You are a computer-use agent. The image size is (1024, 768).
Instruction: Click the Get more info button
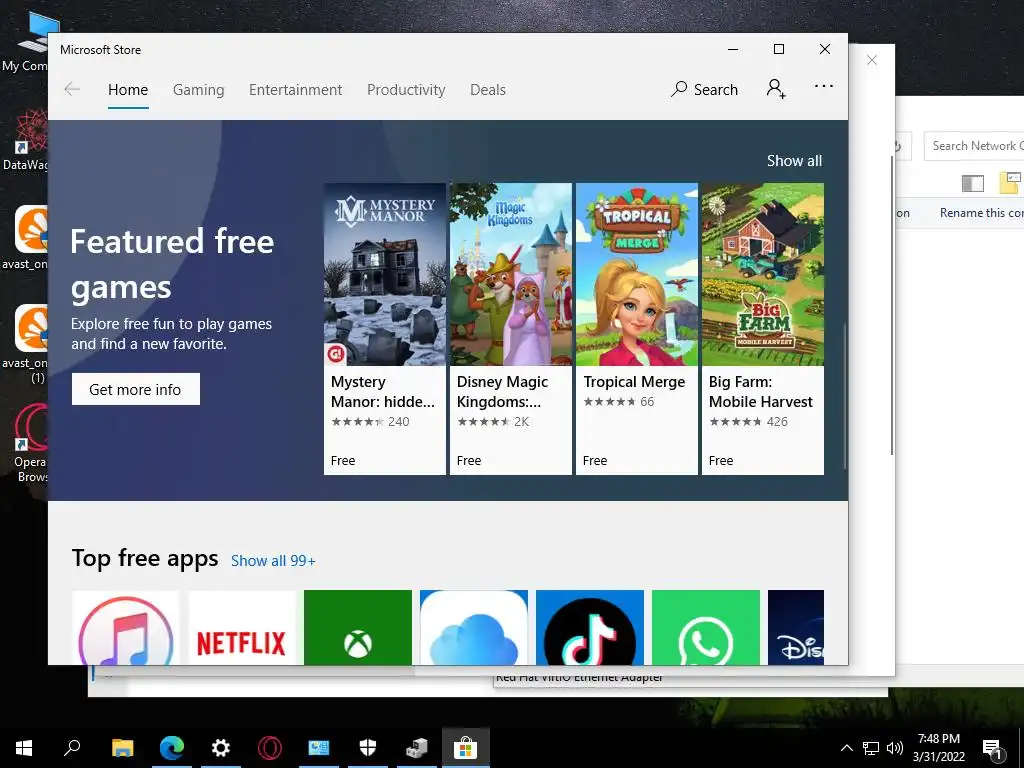135,389
